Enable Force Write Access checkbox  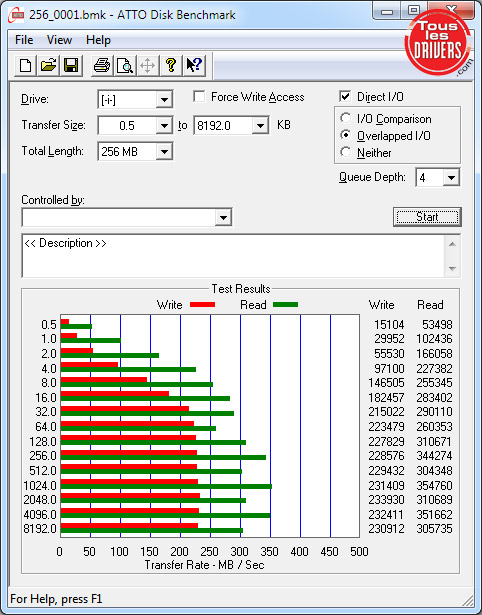(199, 96)
